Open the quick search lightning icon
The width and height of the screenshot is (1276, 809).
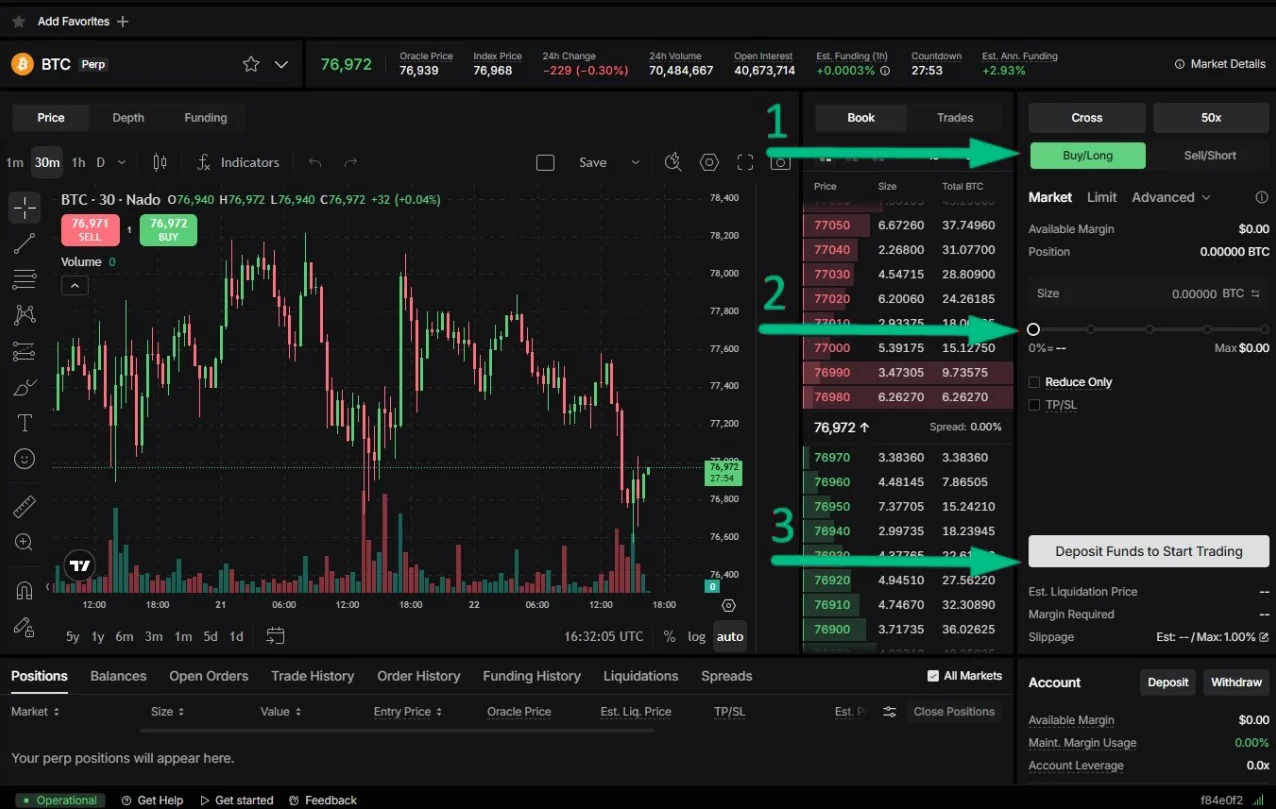(x=673, y=162)
